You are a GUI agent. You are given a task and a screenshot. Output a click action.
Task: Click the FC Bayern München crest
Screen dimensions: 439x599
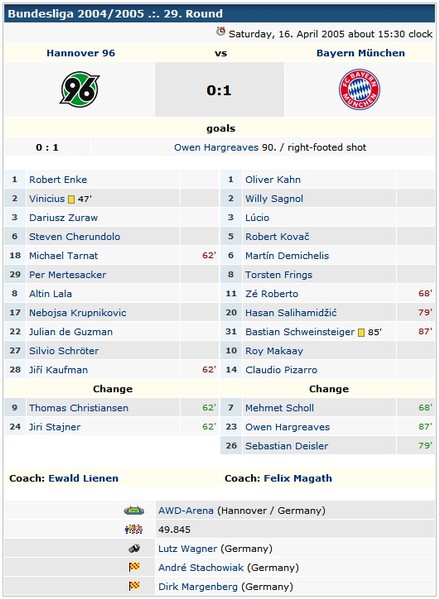360,89
